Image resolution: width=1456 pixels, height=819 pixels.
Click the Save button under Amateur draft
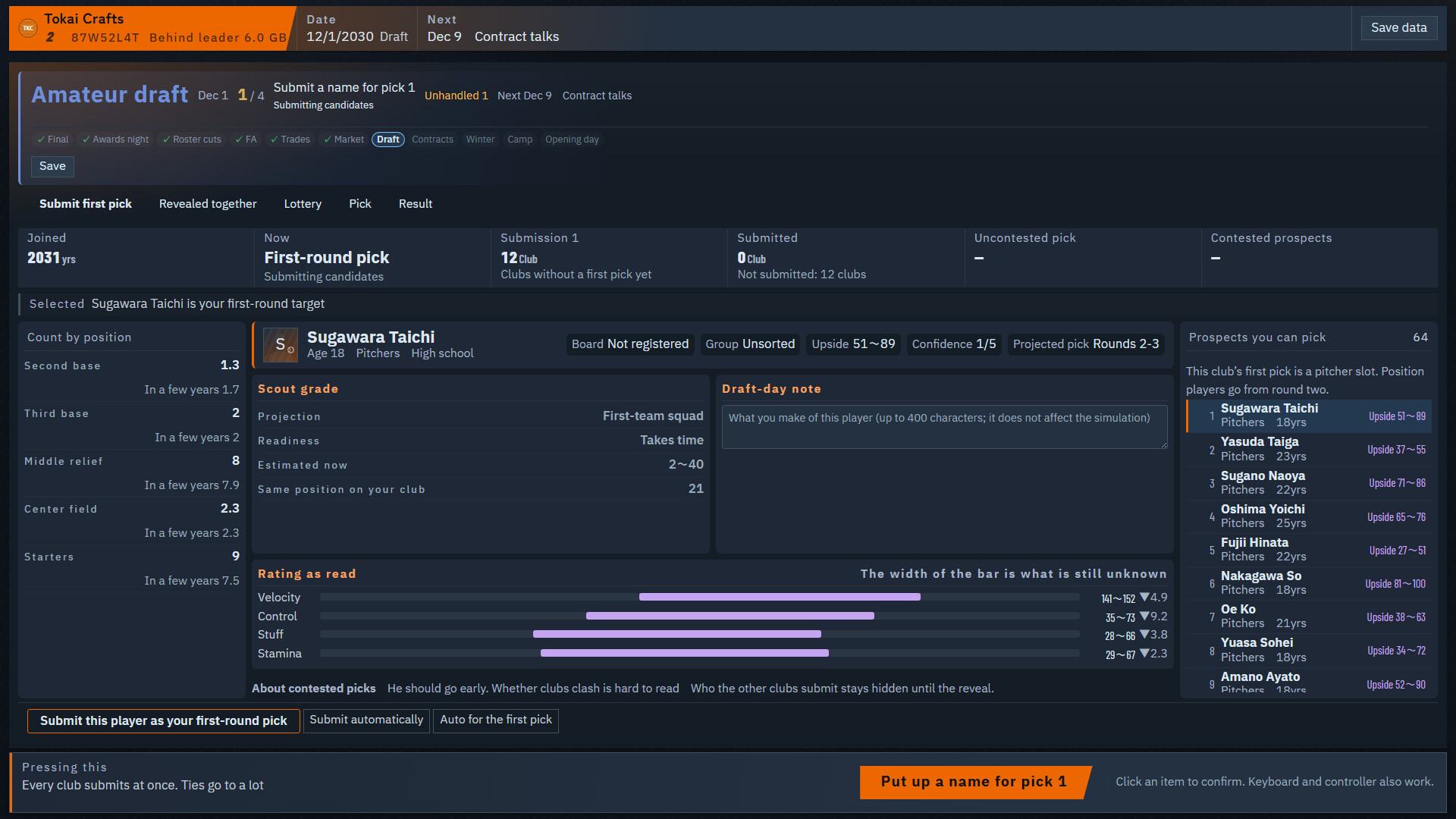52,166
